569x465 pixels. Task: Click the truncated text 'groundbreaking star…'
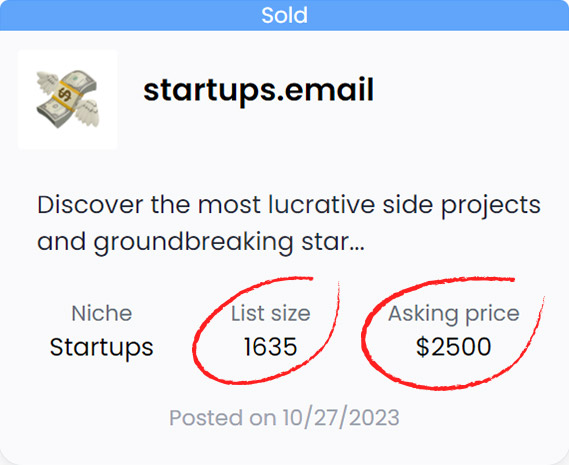(x=229, y=242)
